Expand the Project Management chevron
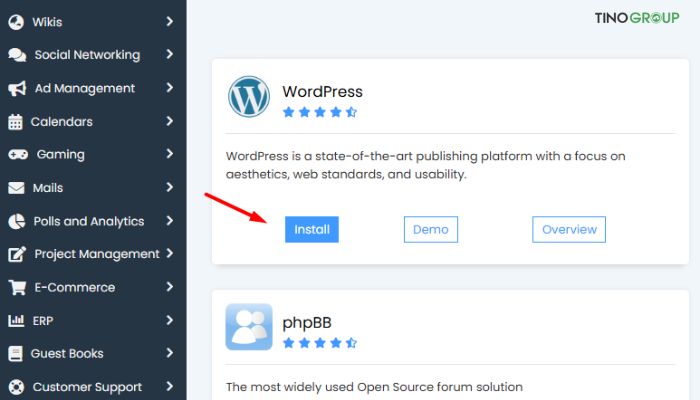Viewport: 700px width, 400px height. tap(170, 254)
